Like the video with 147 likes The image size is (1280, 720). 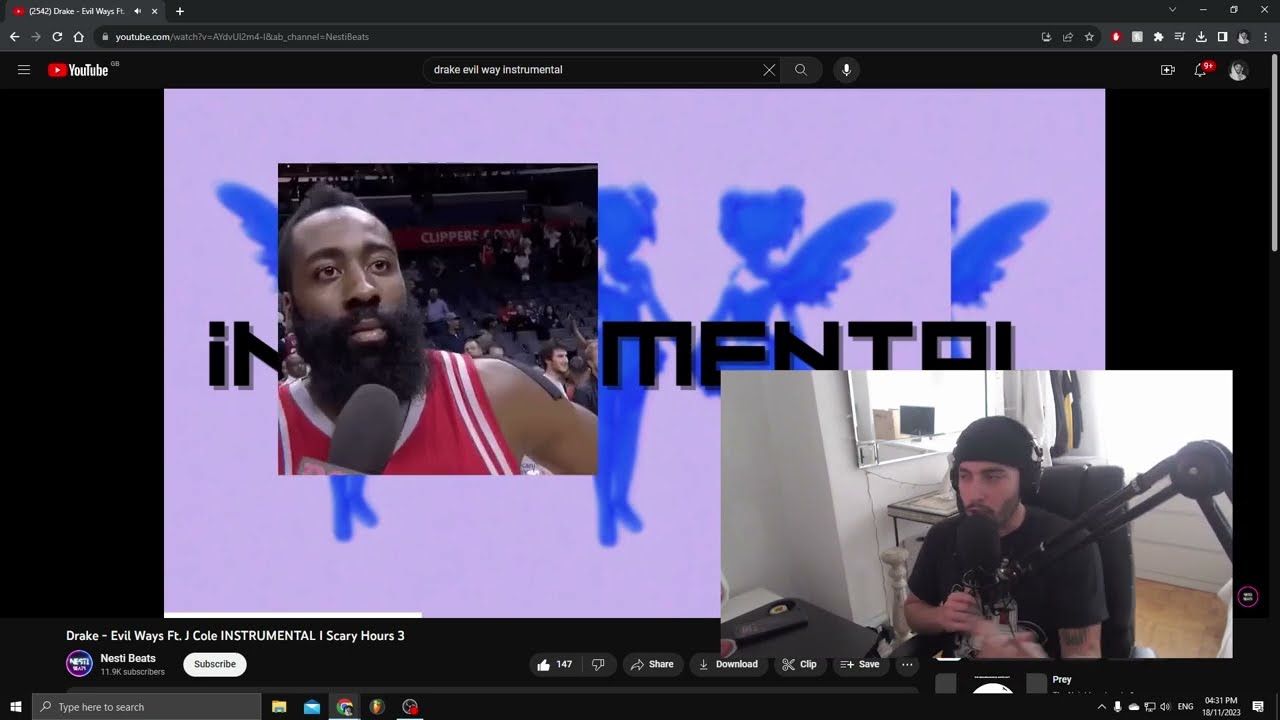pyautogui.click(x=555, y=664)
